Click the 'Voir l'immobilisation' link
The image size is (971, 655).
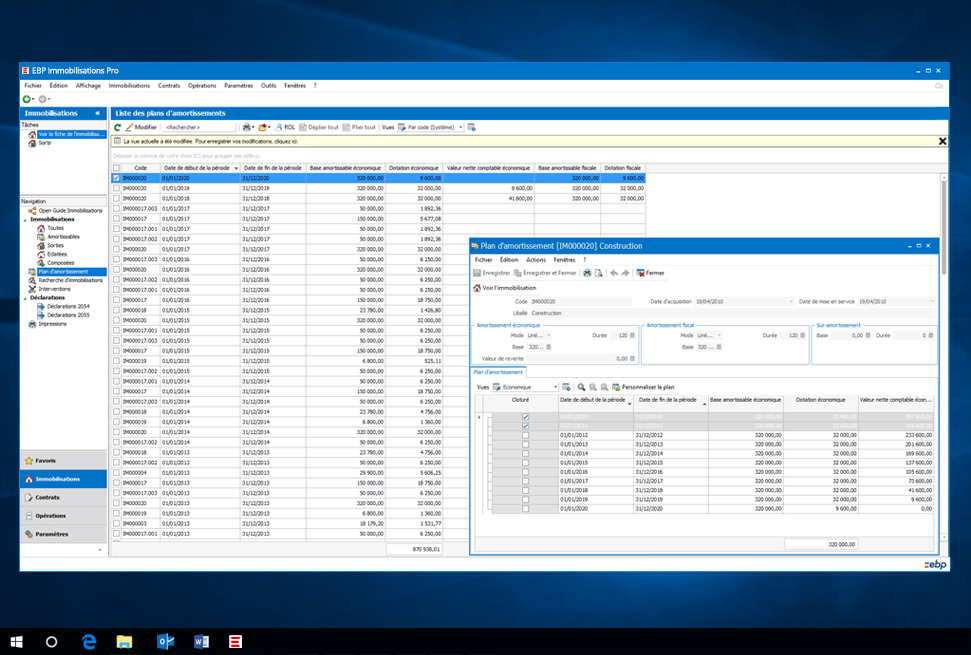pyautogui.click(x=511, y=288)
